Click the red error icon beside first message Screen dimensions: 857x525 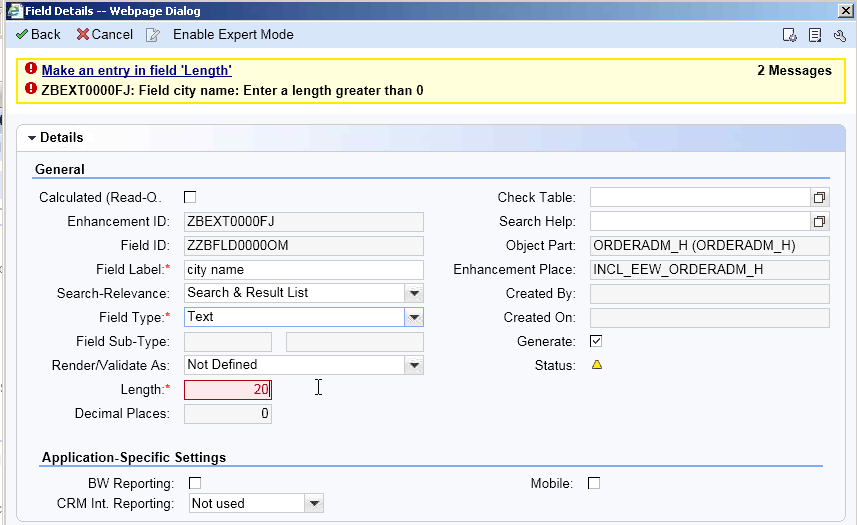31,69
